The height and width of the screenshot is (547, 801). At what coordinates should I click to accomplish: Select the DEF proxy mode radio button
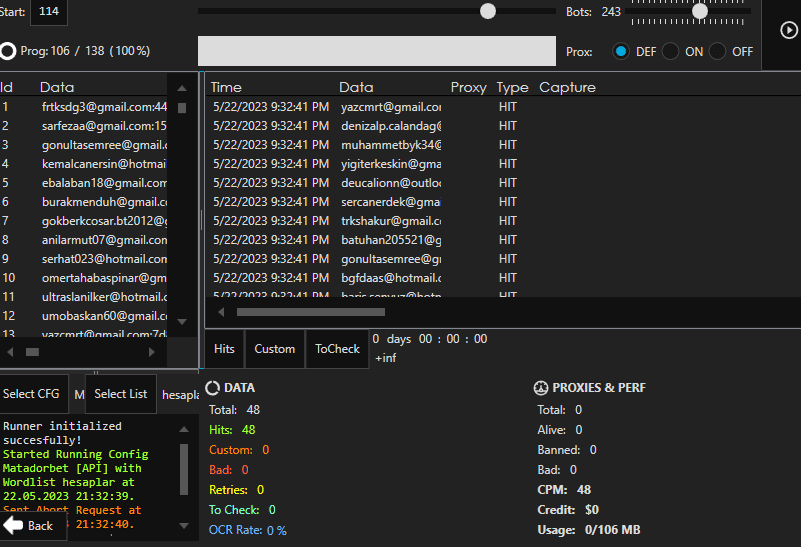tap(621, 51)
